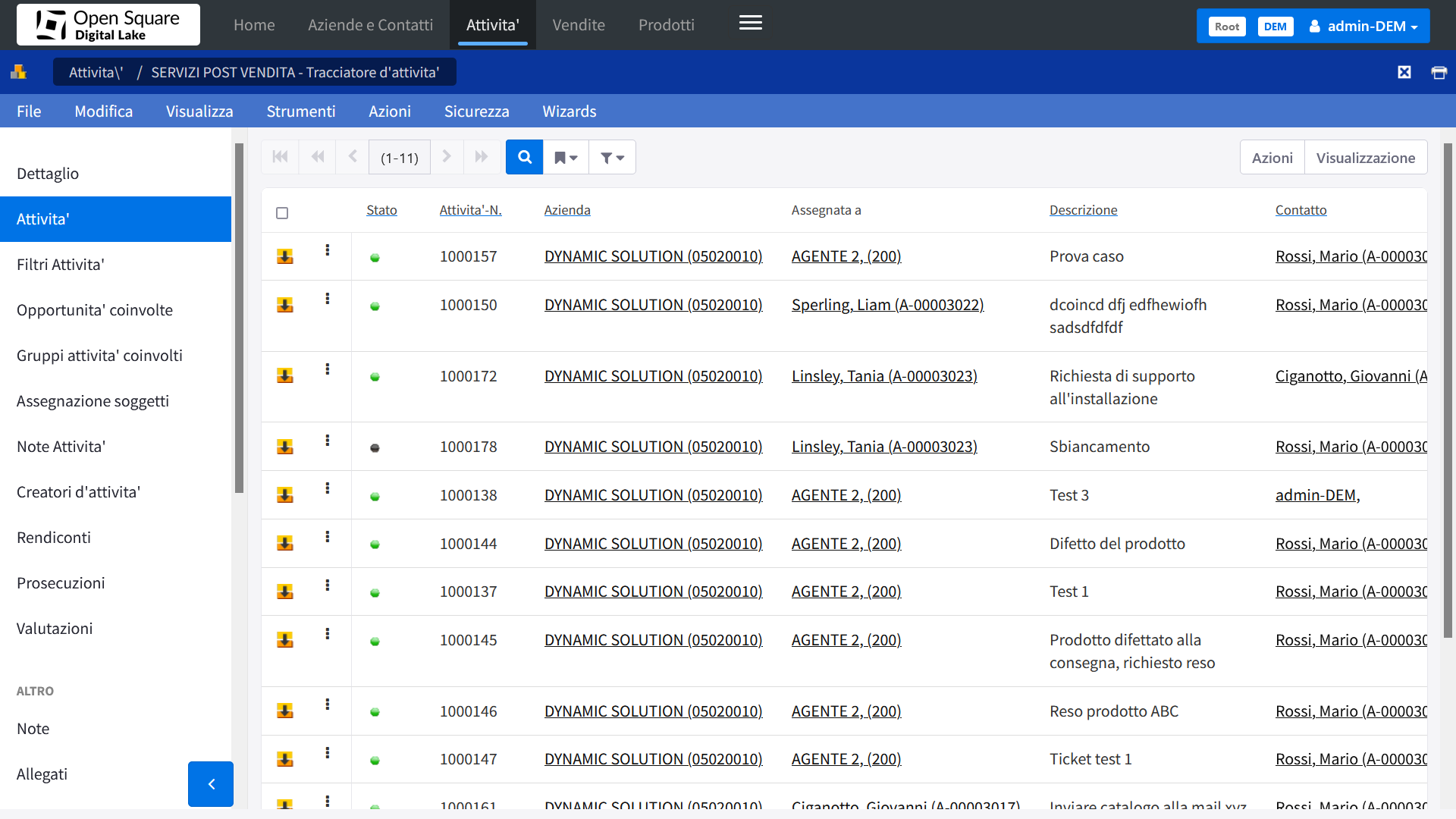Open Sperling, Liam (A-00003022) link

point(887,305)
